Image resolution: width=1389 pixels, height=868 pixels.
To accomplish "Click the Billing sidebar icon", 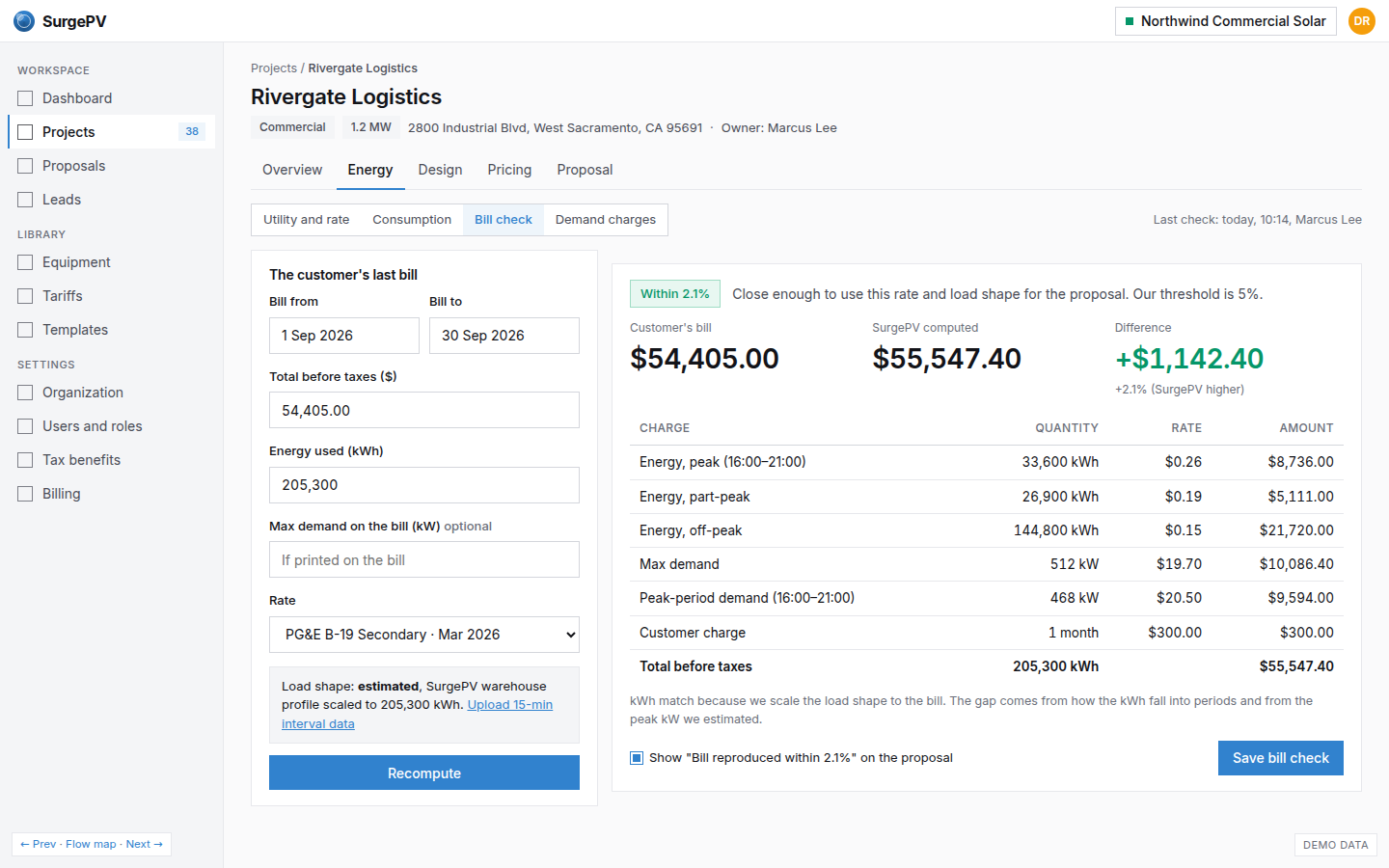I will click(x=25, y=494).
